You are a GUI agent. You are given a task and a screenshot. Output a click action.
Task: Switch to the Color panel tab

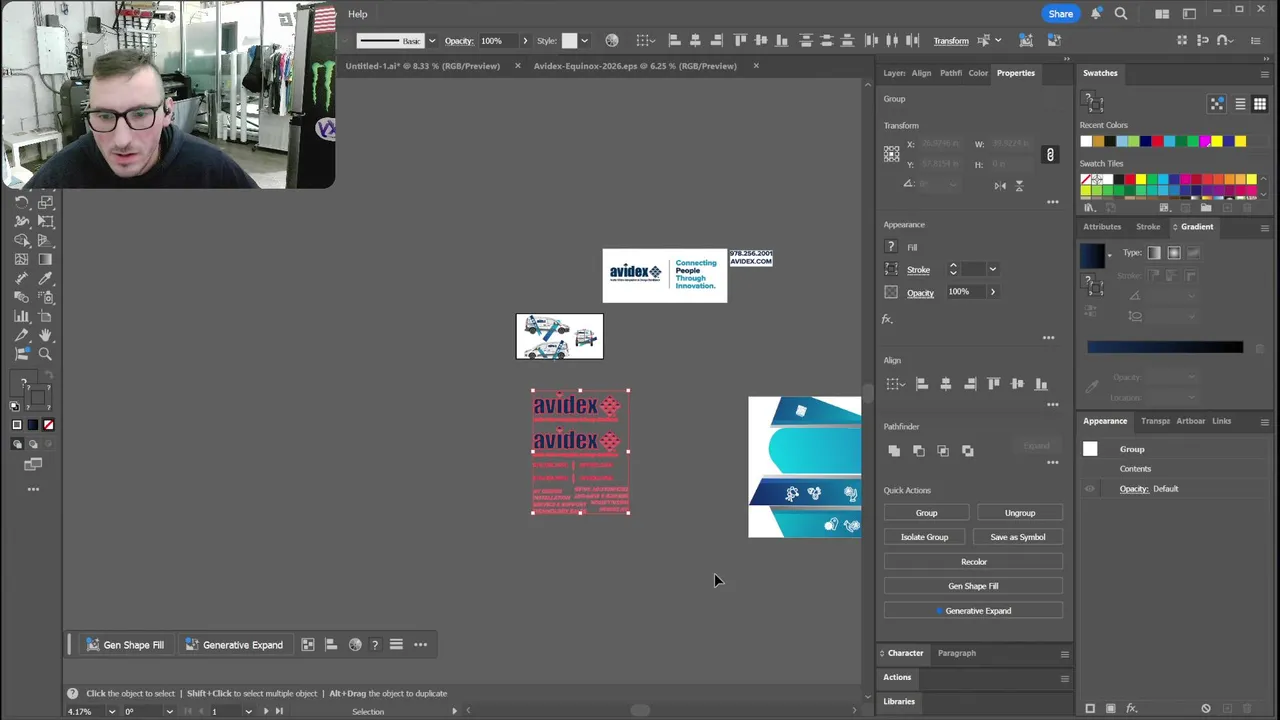tap(978, 73)
